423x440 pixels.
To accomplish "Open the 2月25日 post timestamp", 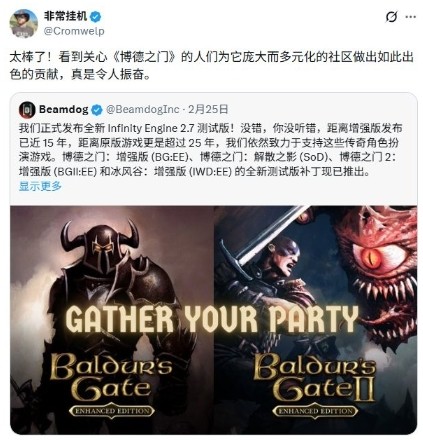I will point(209,110).
